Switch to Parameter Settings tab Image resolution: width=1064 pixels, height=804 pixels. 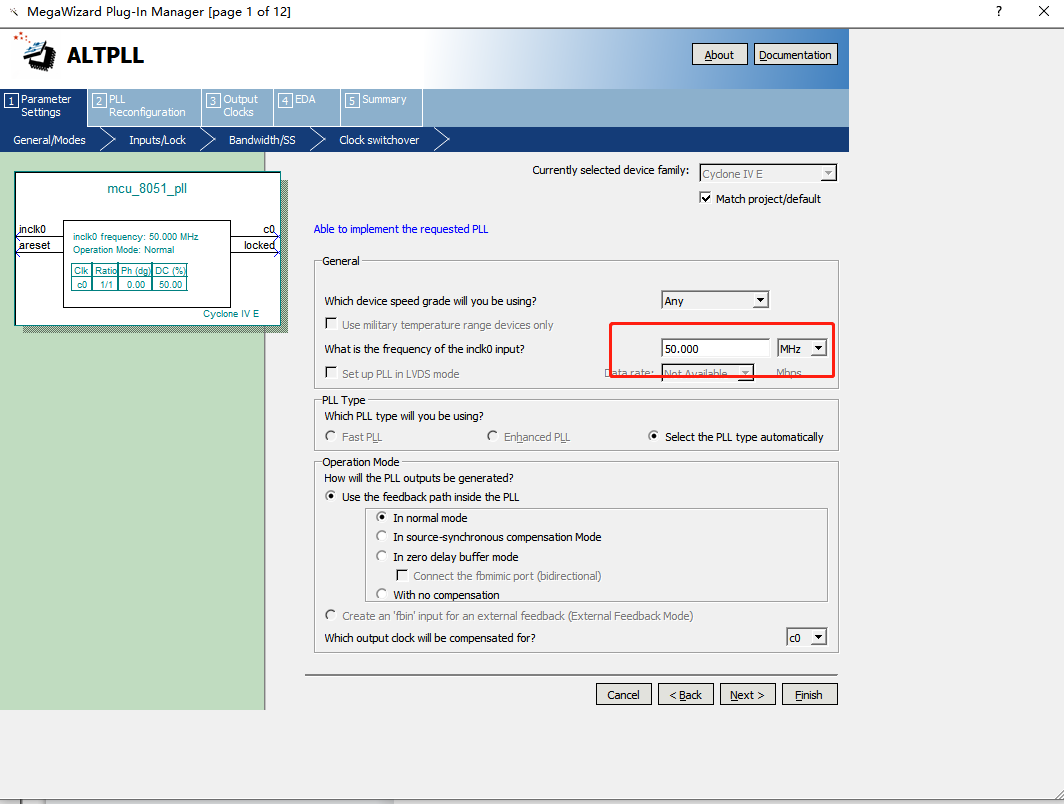[44, 107]
